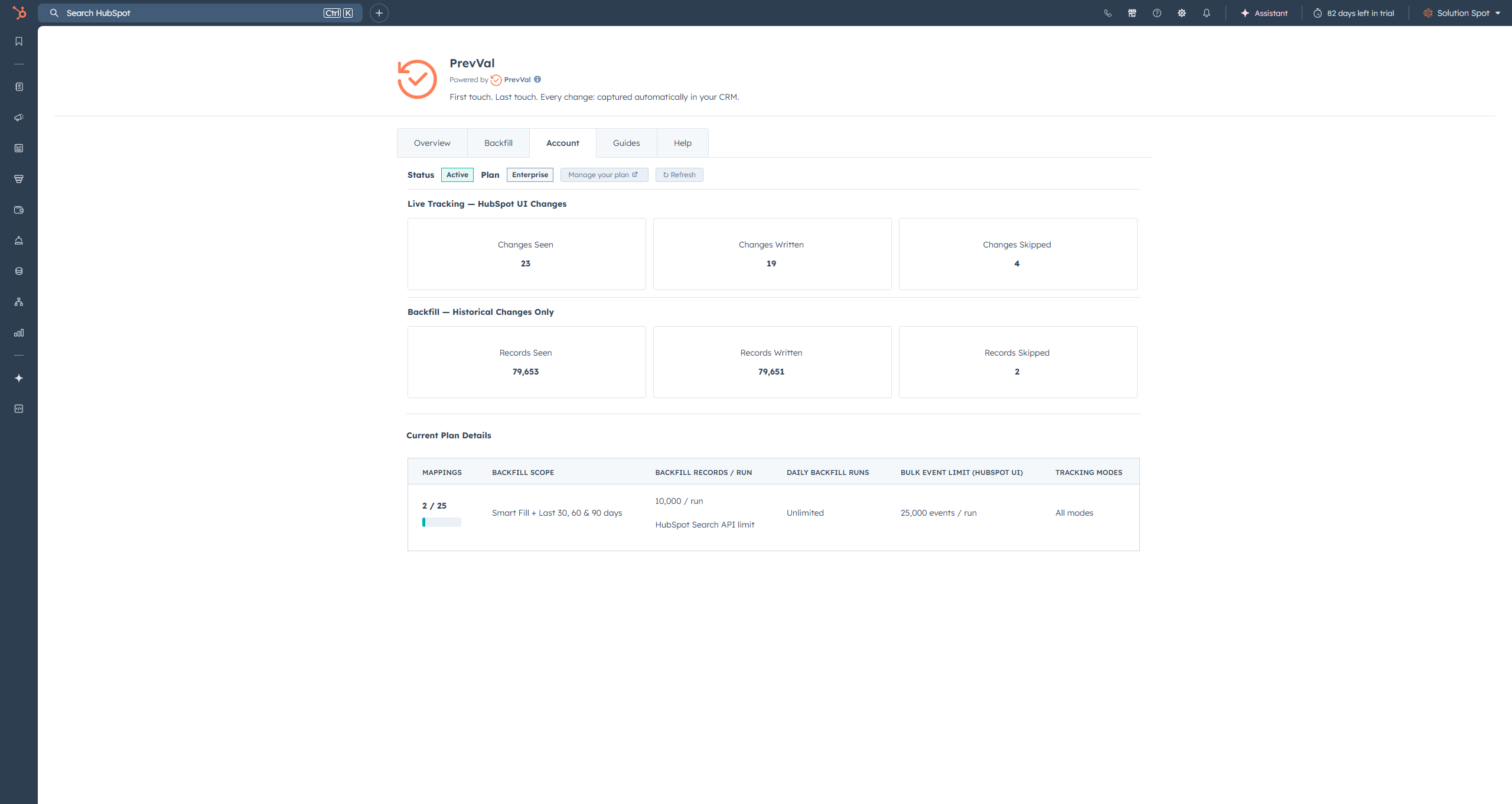Screen dimensions: 1512x804
Task: Click the Refresh button
Action: [x=679, y=175]
